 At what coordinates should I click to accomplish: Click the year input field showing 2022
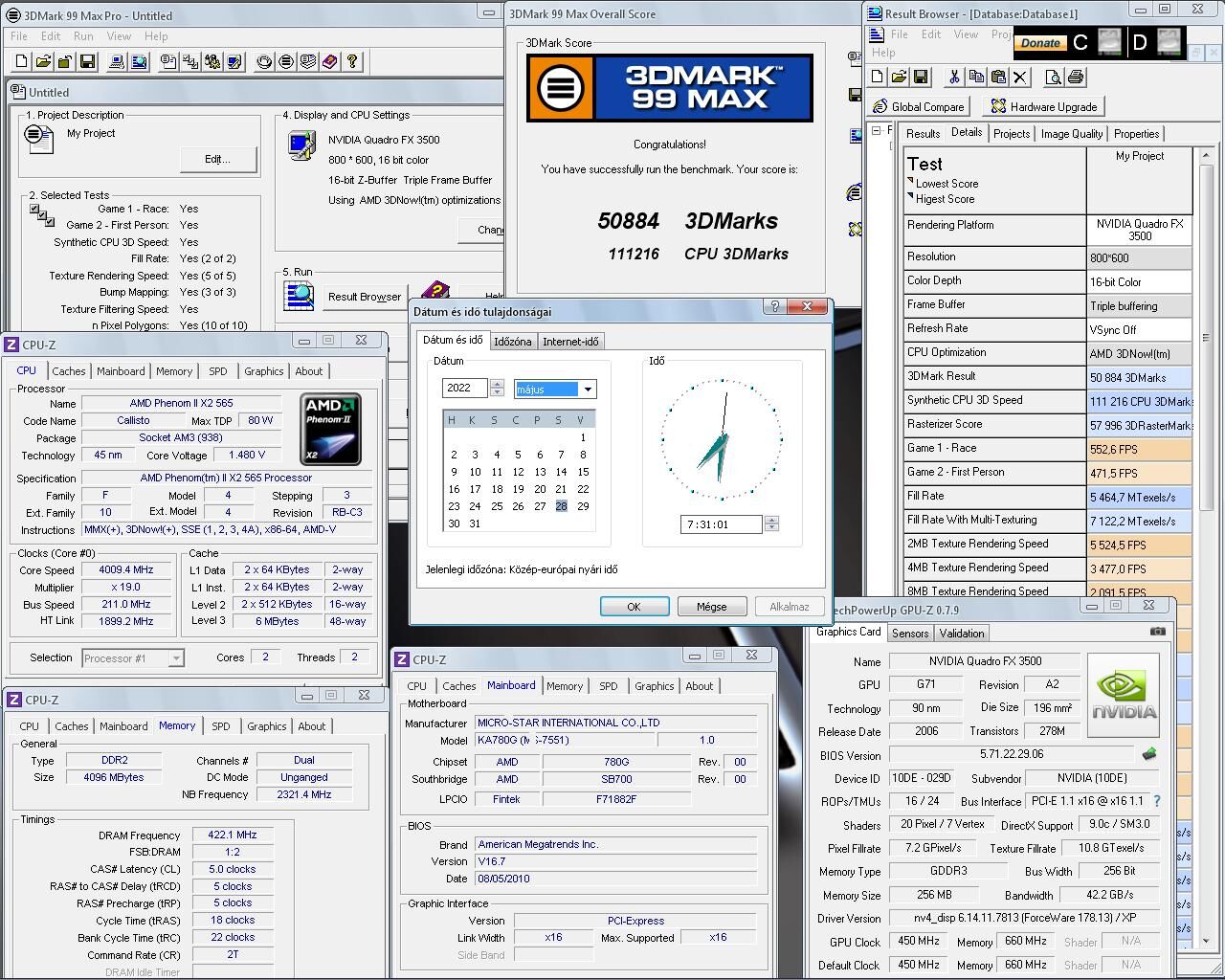465,388
